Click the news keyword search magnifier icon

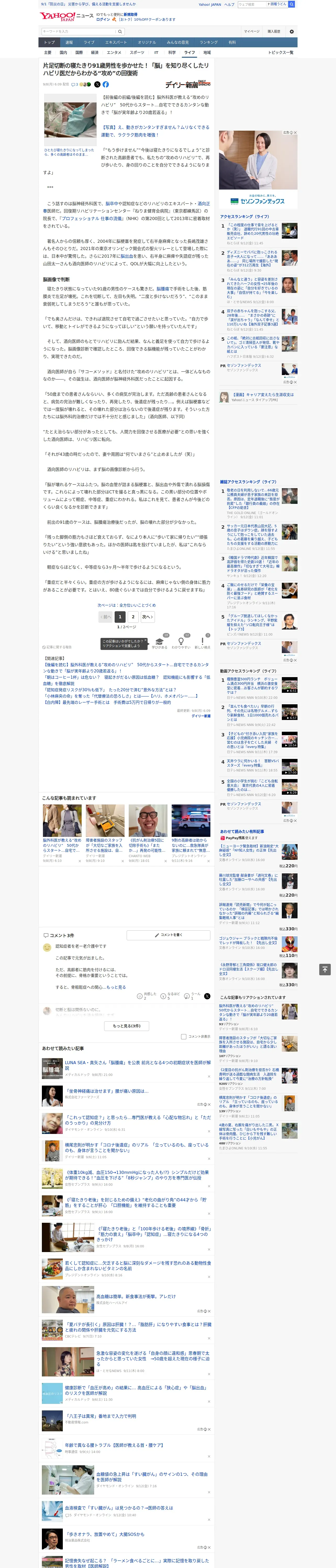click(120, 32)
